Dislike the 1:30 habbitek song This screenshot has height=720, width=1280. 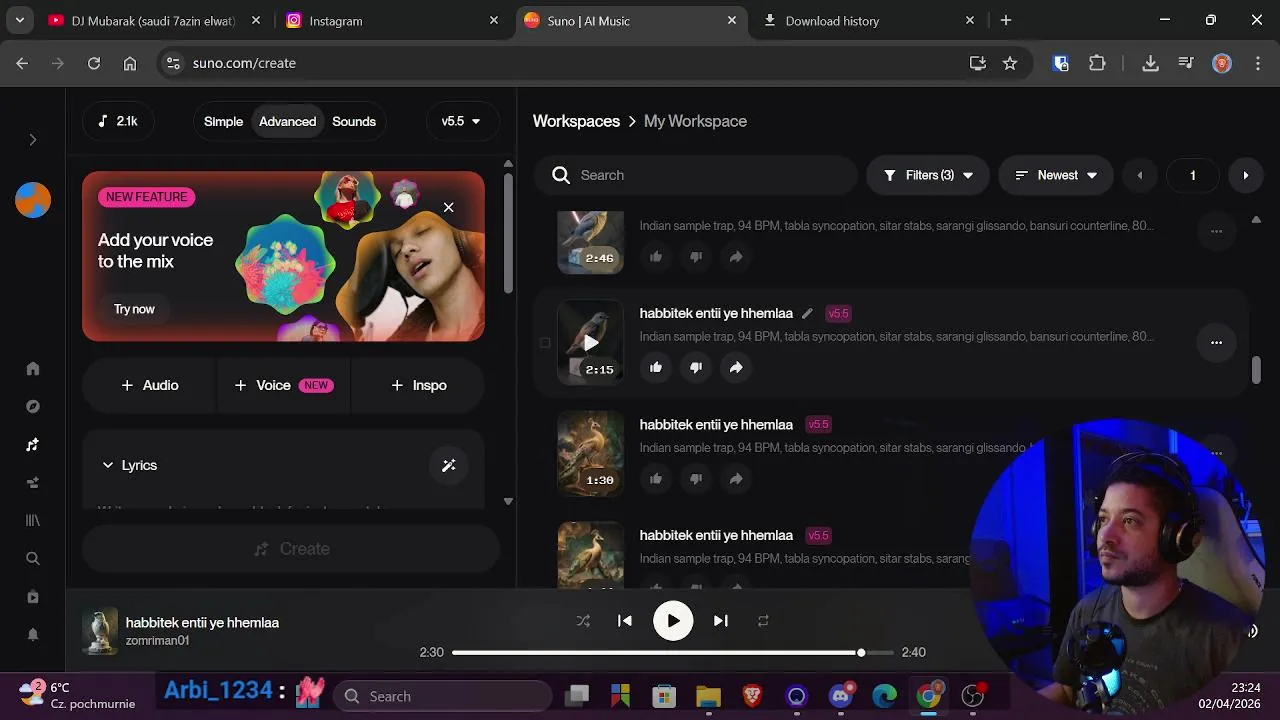click(x=696, y=479)
